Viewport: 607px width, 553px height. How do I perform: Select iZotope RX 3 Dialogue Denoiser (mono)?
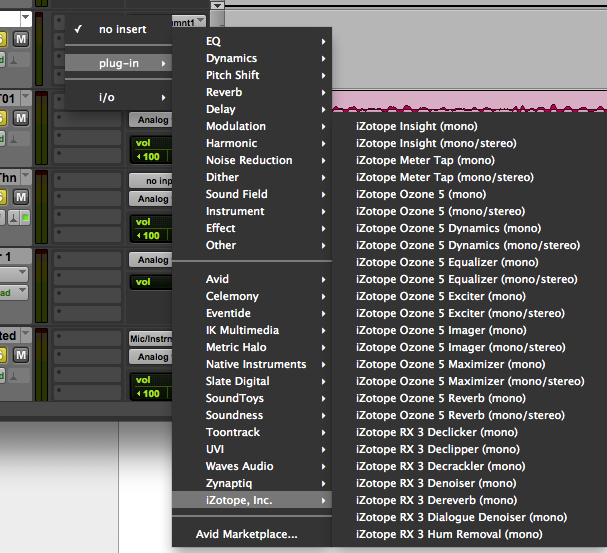click(470, 517)
